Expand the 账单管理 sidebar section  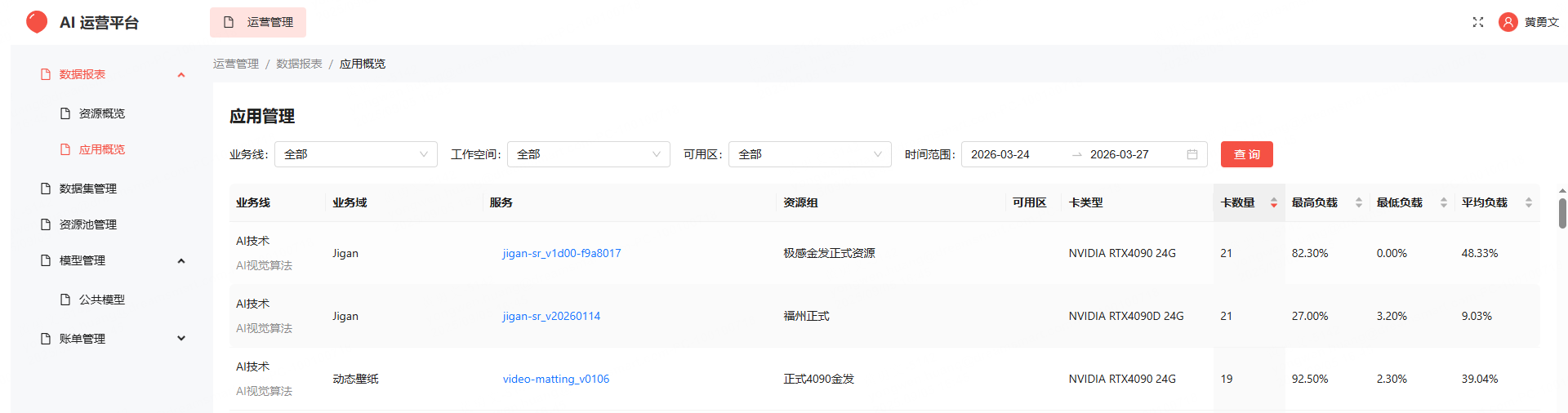coord(181,339)
